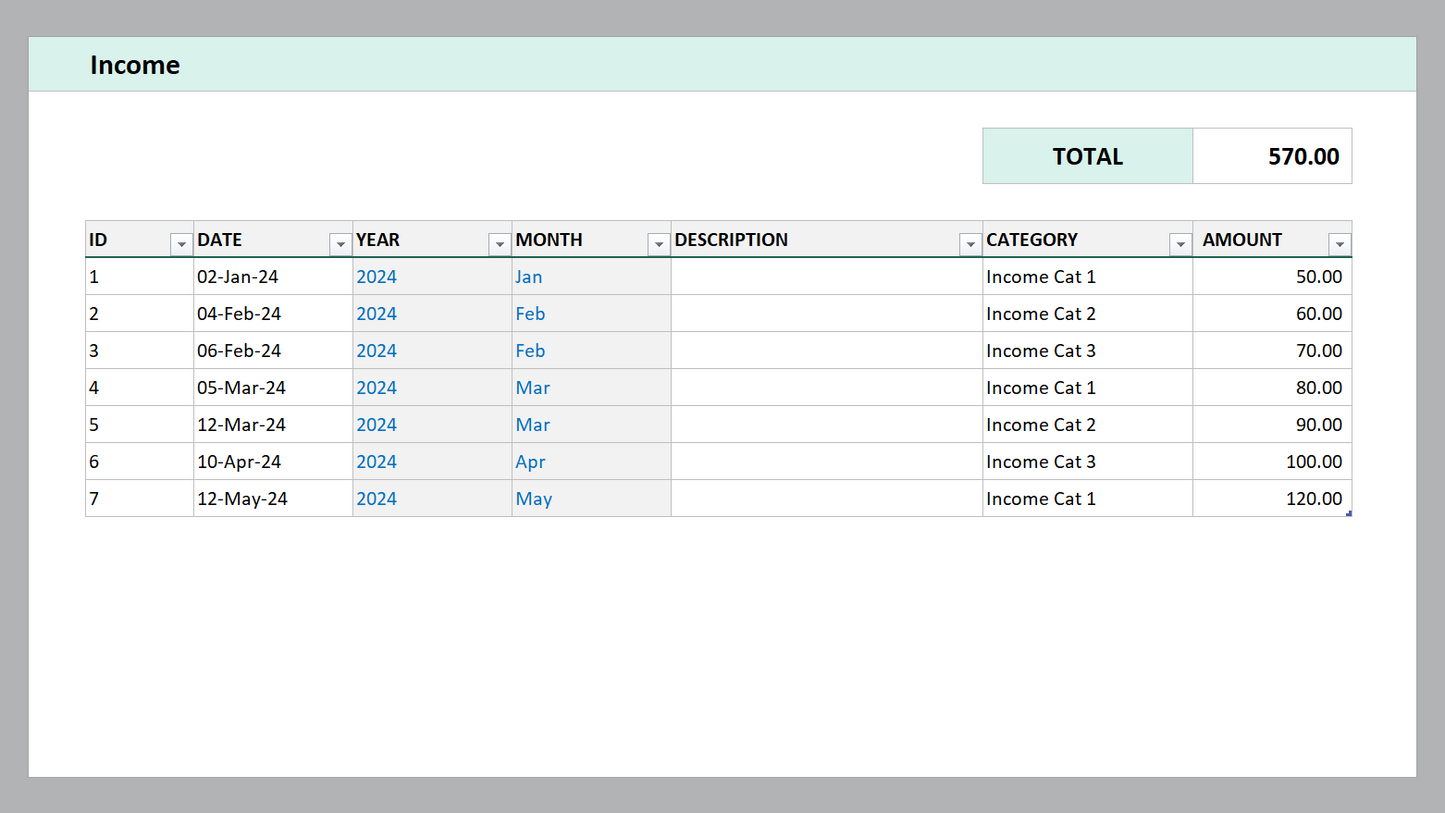The height and width of the screenshot is (813, 1445).
Task: Click the Income sheet title
Action: point(135,65)
